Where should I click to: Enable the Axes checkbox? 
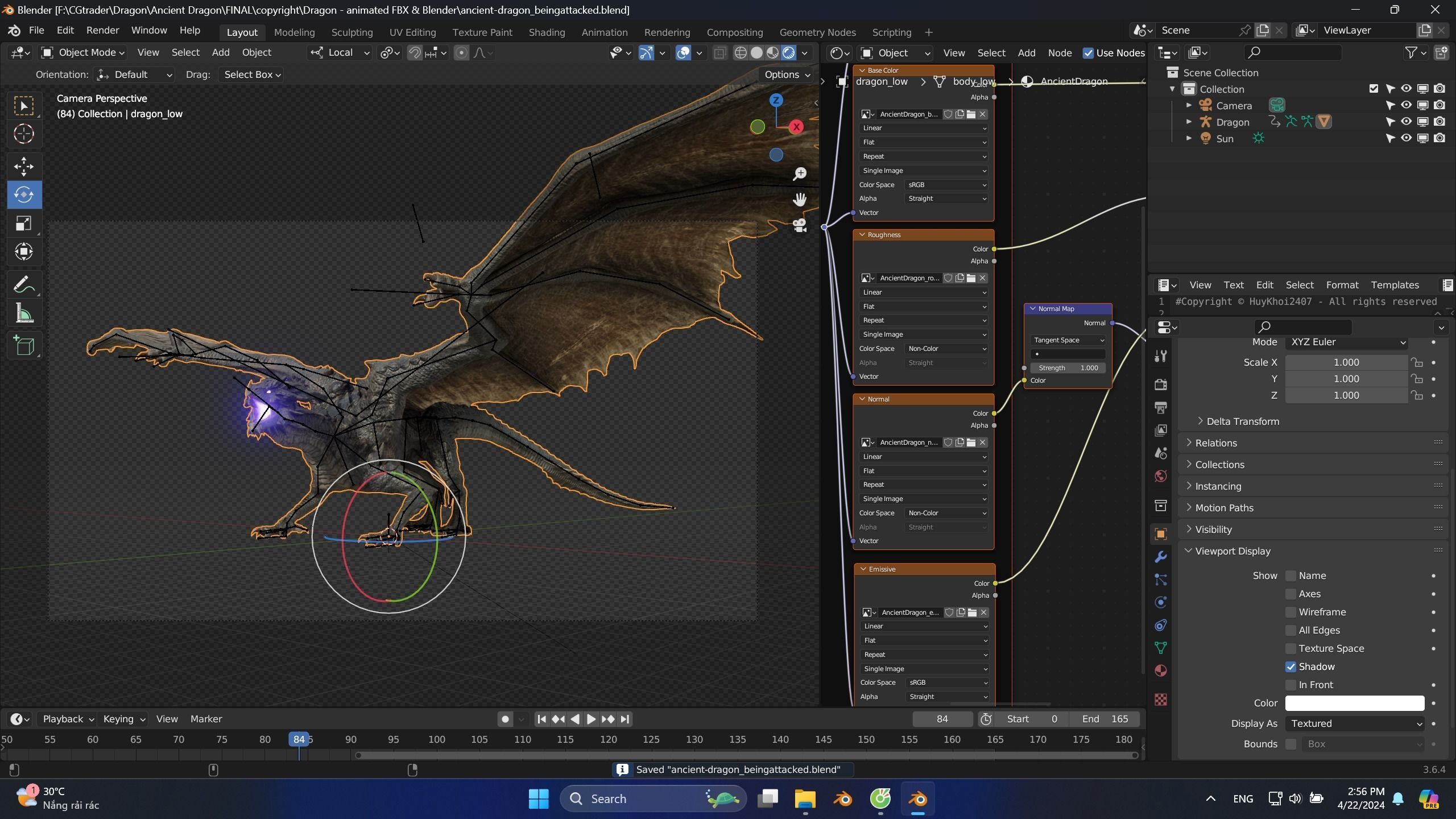click(1290, 594)
